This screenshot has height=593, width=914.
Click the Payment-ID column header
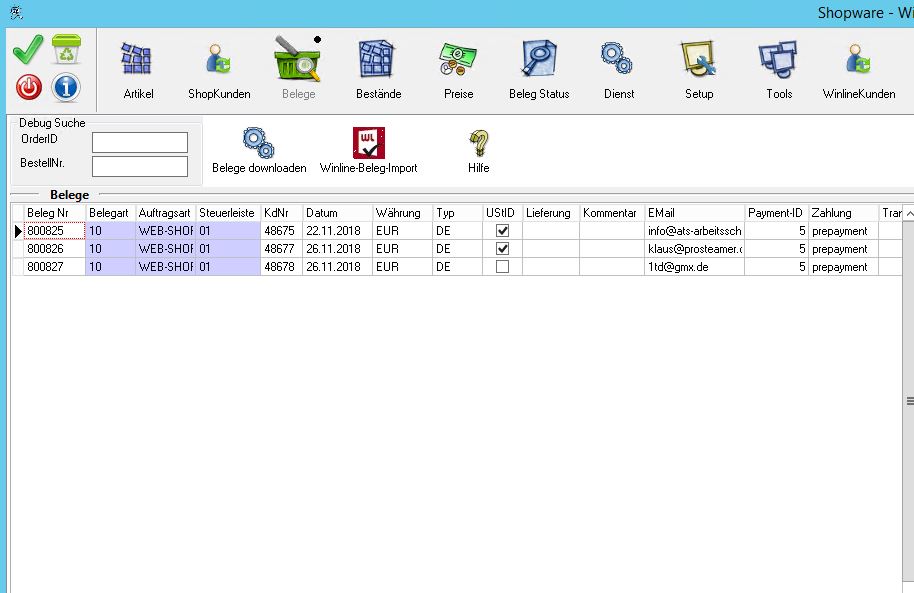(x=776, y=213)
